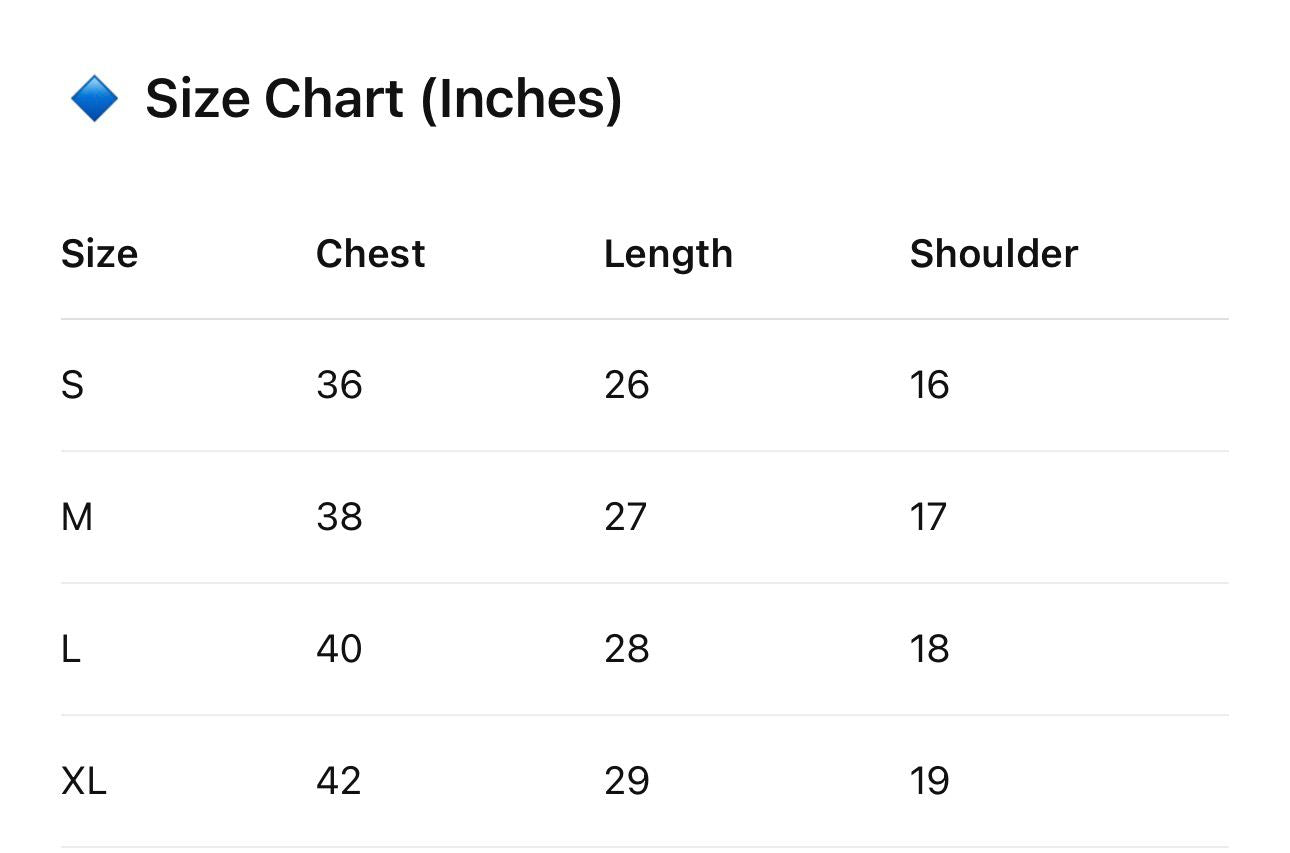Click chest value 36 for size S

(x=339, y=385)
